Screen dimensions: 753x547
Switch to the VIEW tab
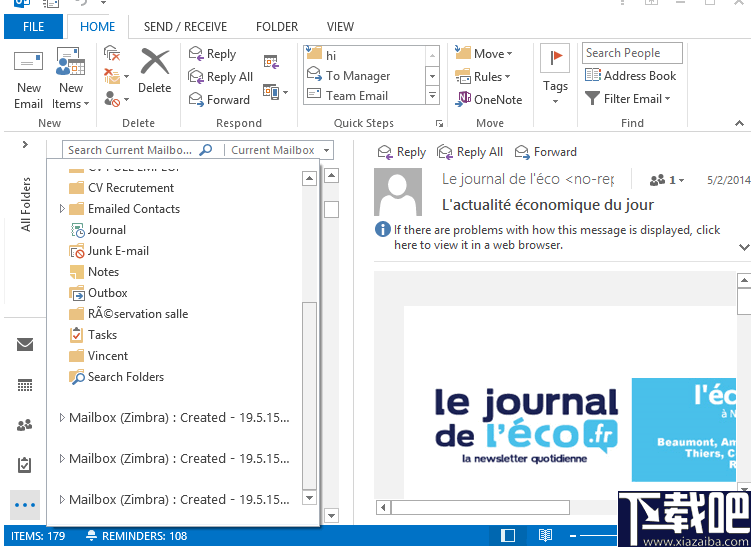pyautogui.click(x=340, y=26)
